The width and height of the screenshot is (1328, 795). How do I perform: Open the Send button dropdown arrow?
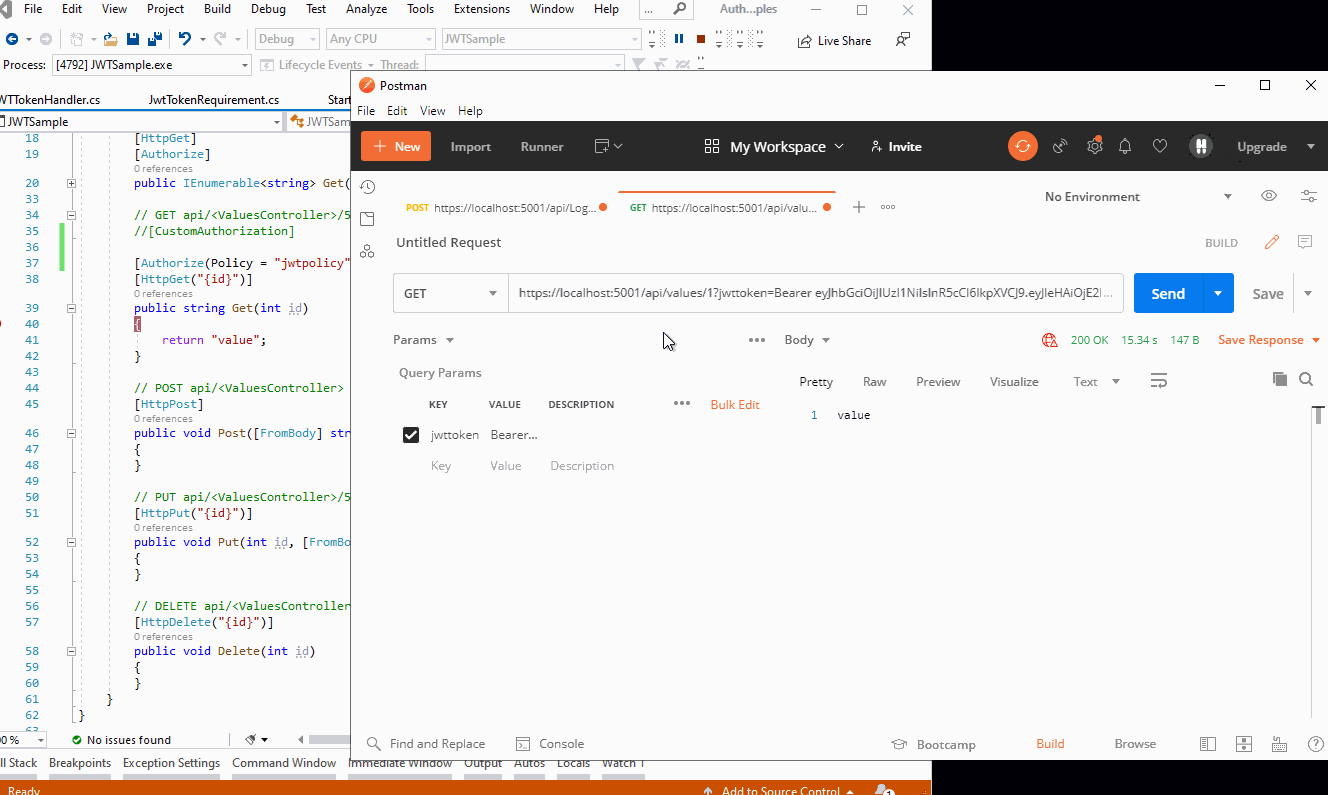click(x=1217, y=293)
